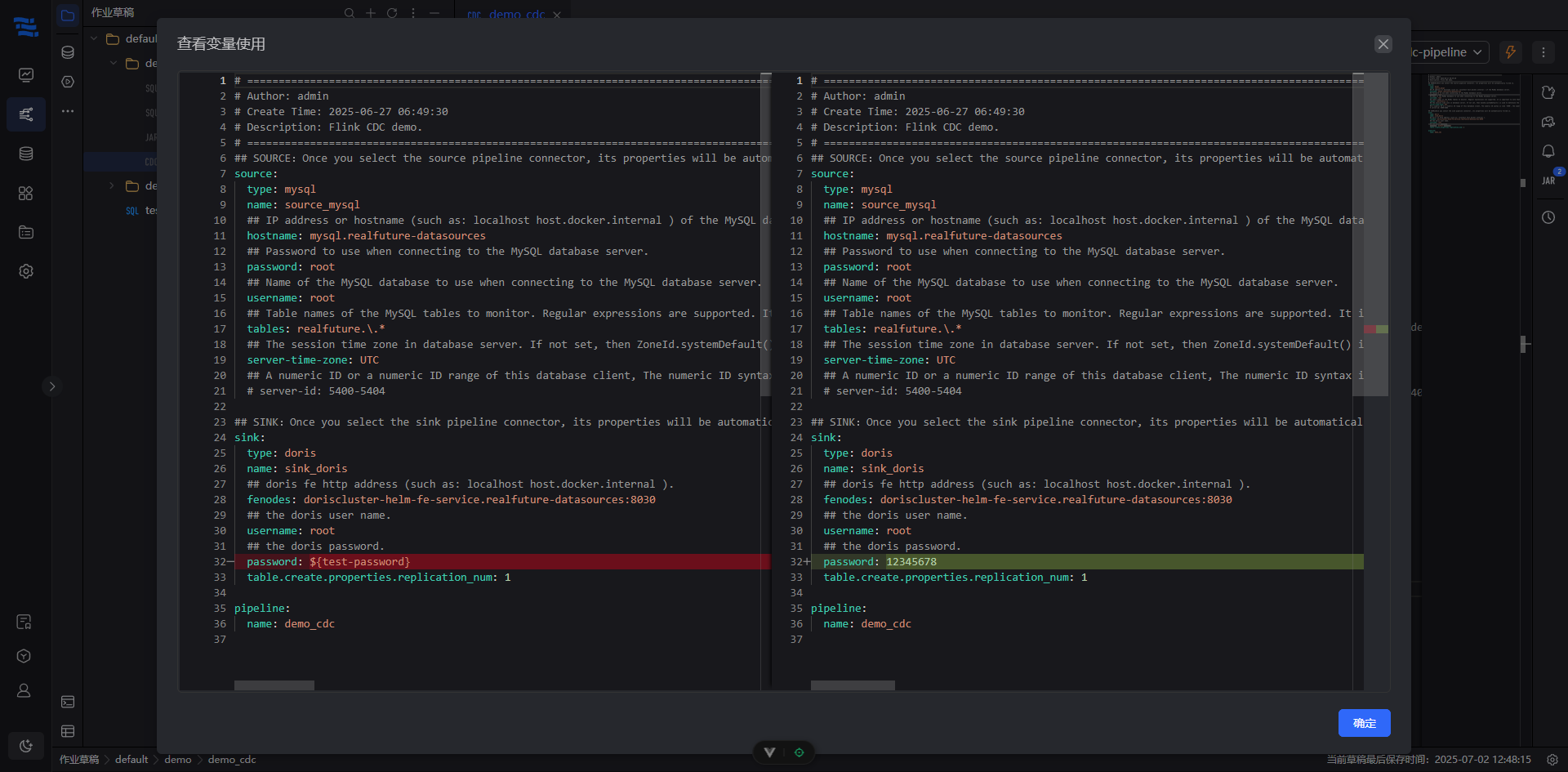
Task: Open the apps grid icon in sidebar
Action: click(x=26, y=193)
